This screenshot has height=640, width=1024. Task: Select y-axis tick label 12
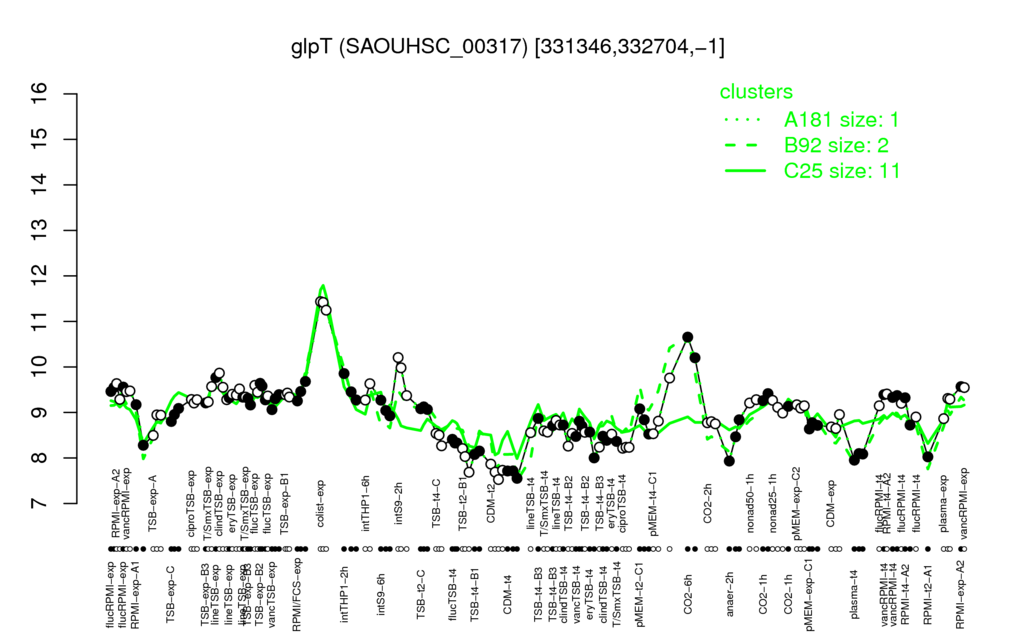coord(39,276)
